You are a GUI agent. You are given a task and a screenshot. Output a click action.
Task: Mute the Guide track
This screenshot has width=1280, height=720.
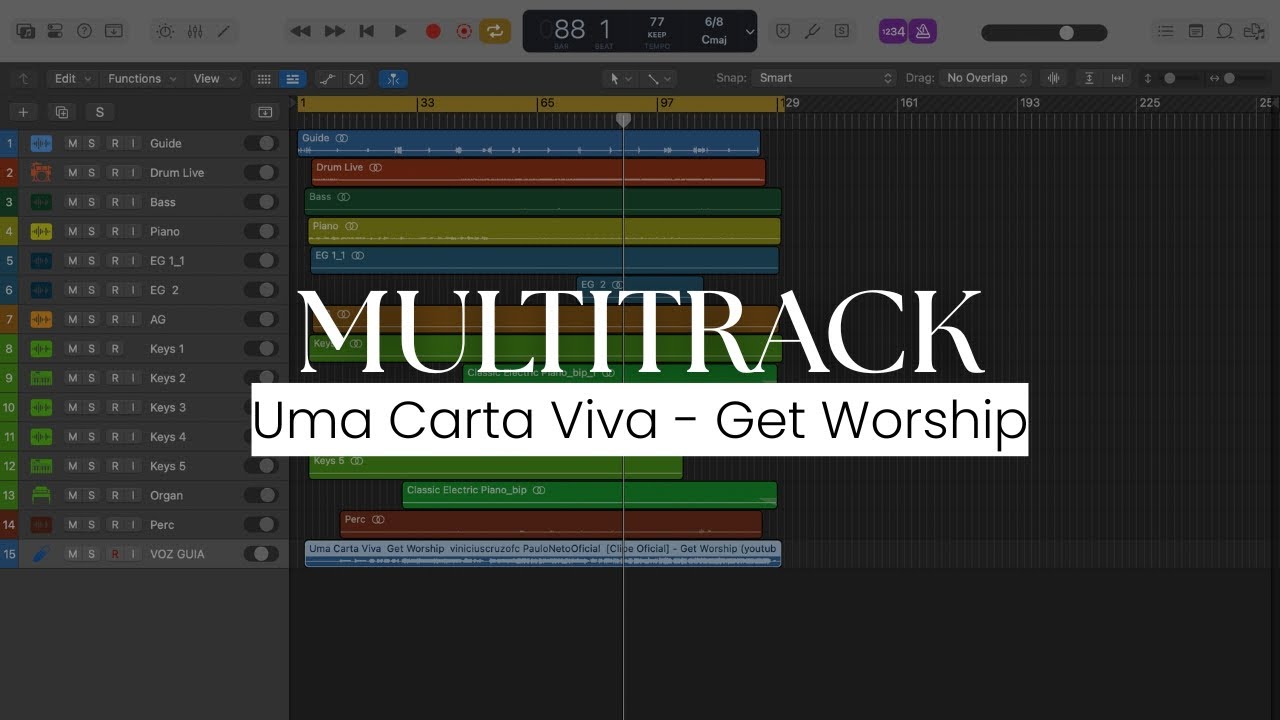pyautogui.click(x=72, y=143)
